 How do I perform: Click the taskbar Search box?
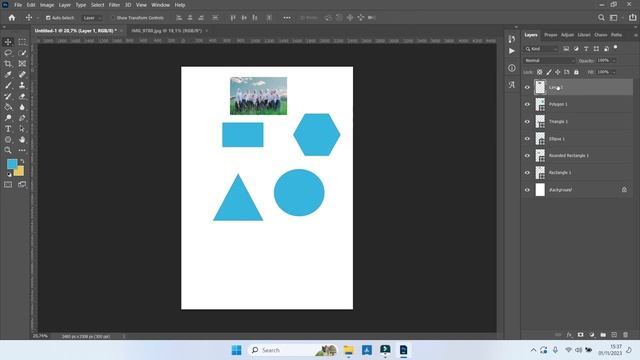292,350
